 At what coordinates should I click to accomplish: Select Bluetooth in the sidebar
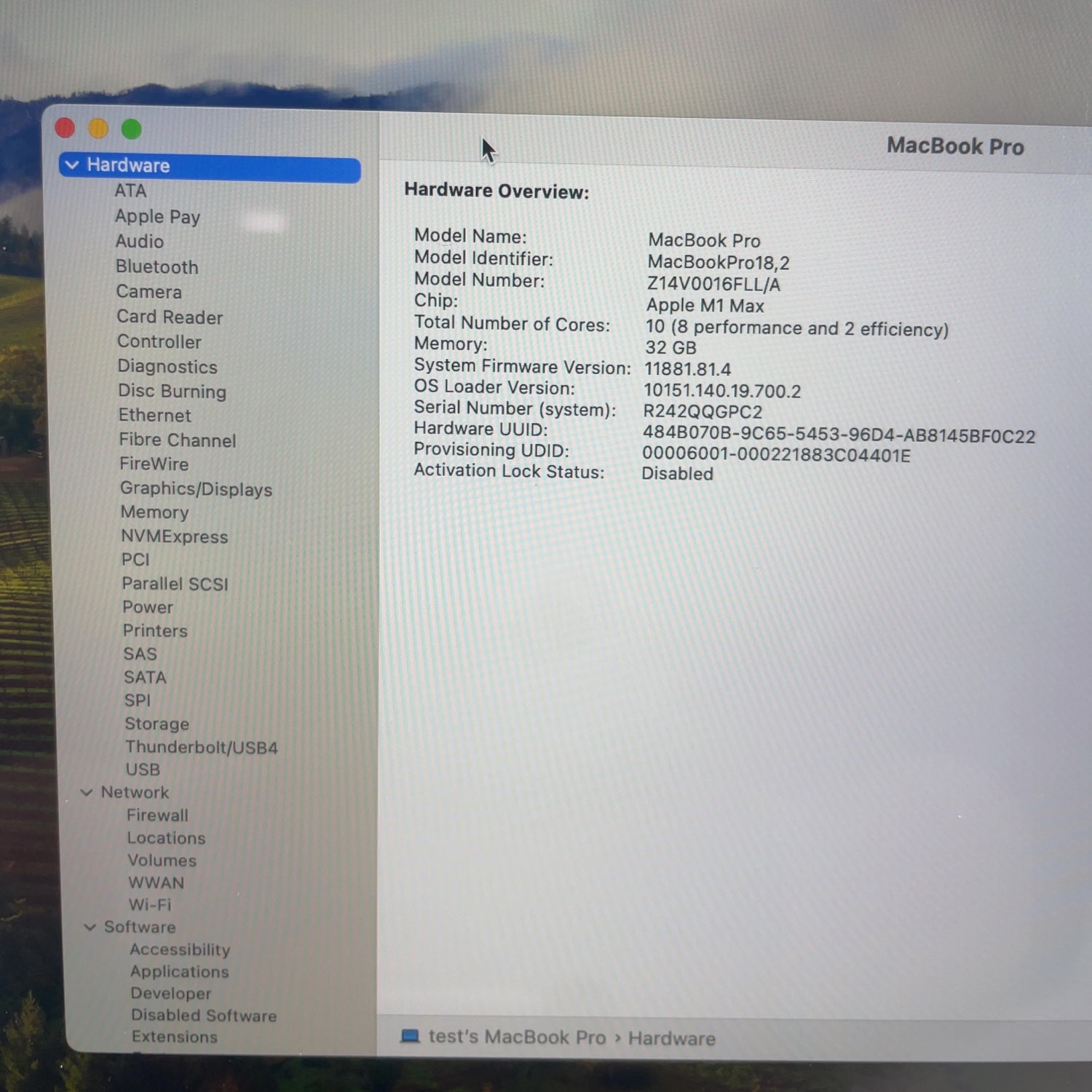(157, 266)
